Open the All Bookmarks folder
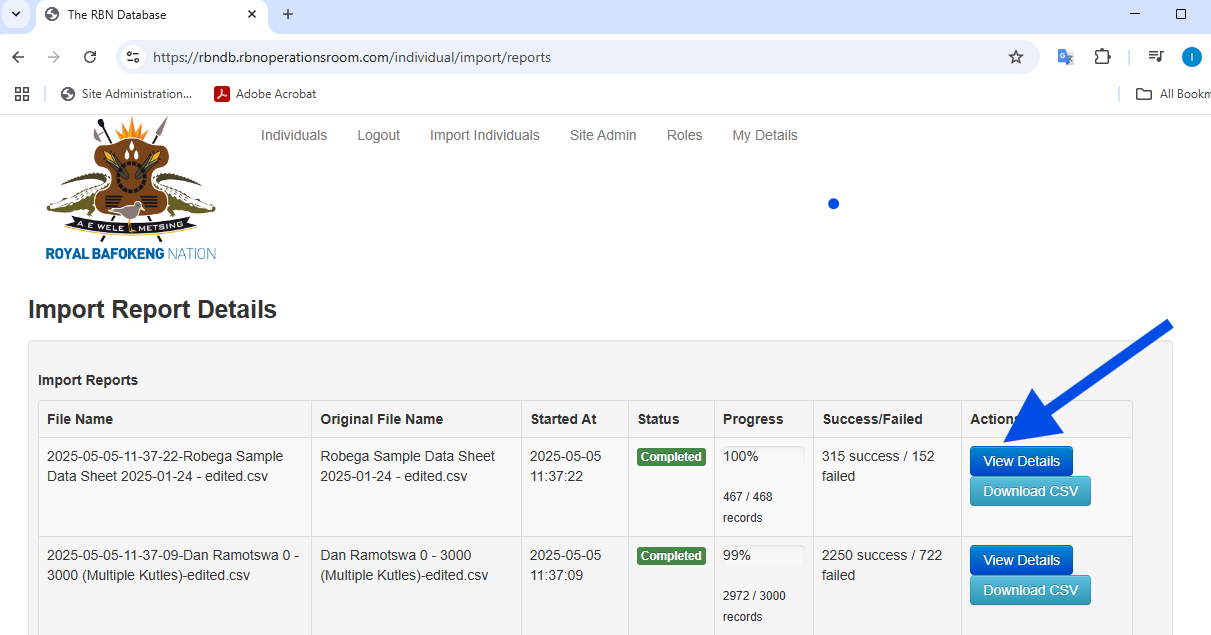The image size is (1211, 635). [x=1172, y=94]
